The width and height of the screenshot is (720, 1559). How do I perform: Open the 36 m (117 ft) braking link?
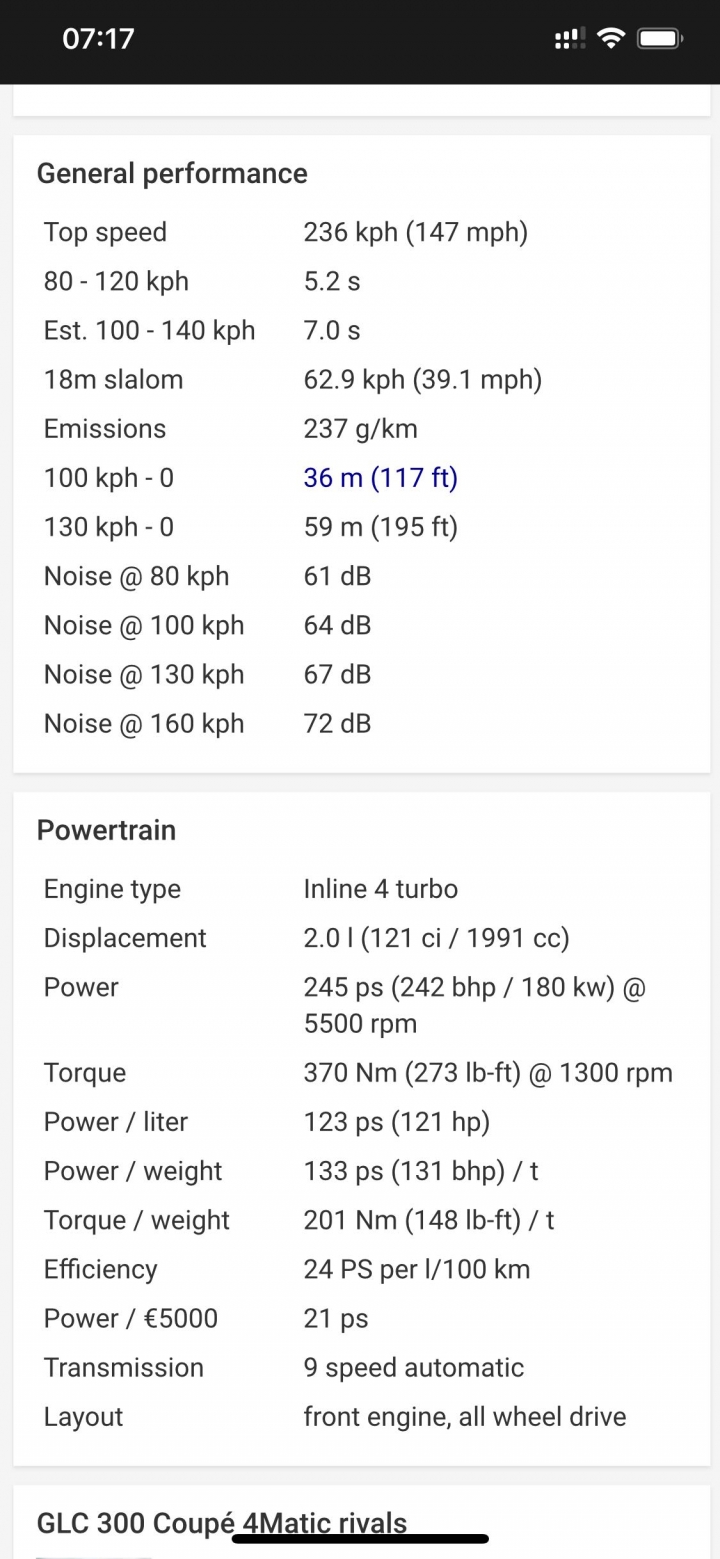coord(380,478)
